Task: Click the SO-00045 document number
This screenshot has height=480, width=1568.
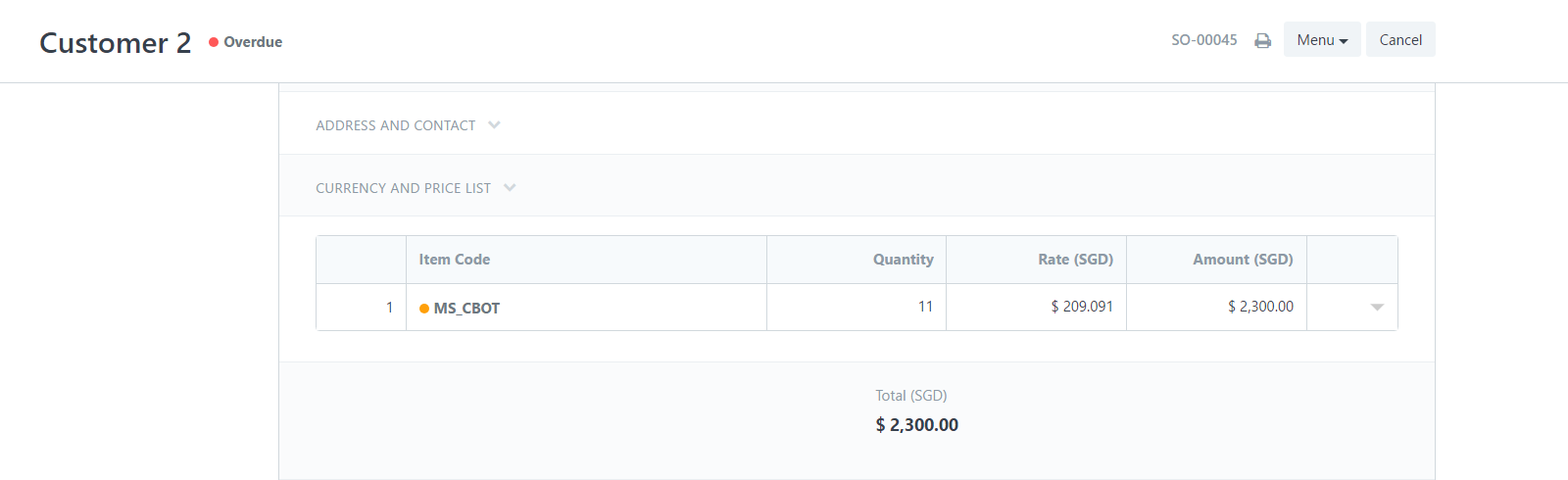Action: (x=1204, y=40)
